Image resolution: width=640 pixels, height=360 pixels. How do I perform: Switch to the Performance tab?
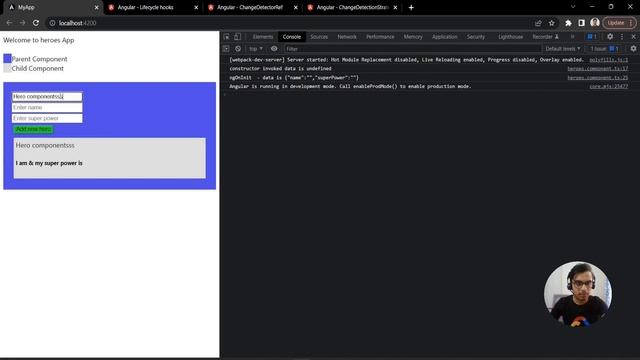[380, 37]
